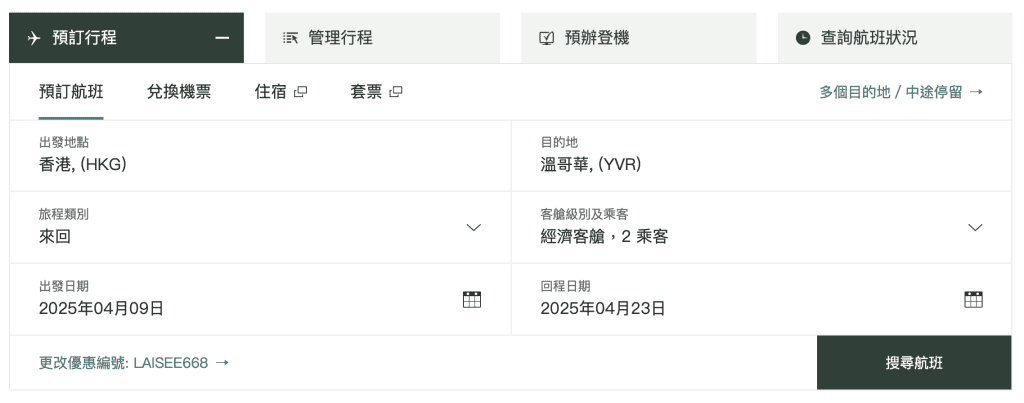
Task: Expand 客艙級別及乘客 dropdown chevron
Action: click(x=975, y=227)
